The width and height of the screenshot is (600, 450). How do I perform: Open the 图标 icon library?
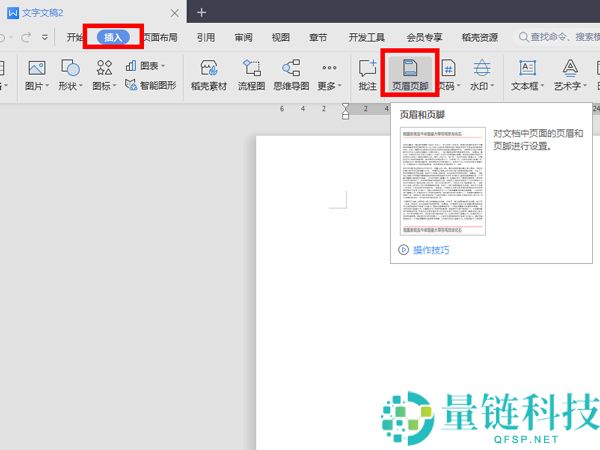(x=104, y=75)
